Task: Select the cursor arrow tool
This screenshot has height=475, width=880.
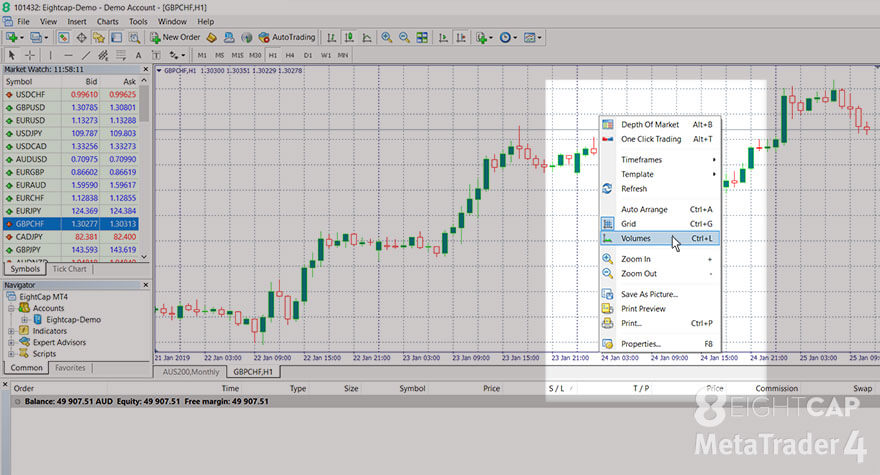Action: [12, 55]
